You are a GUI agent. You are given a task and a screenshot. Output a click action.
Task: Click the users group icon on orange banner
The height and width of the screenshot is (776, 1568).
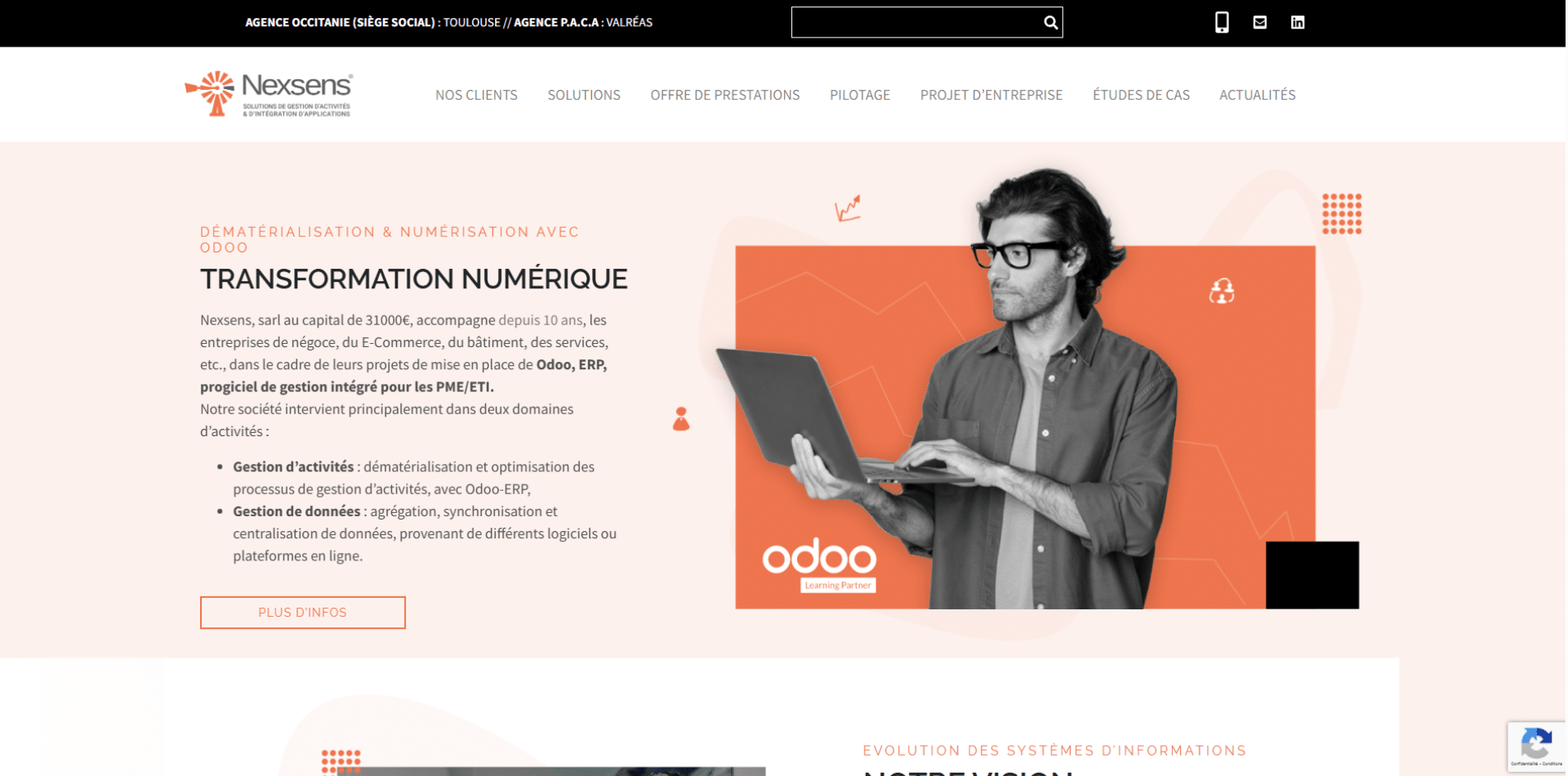coord(1222,291)
